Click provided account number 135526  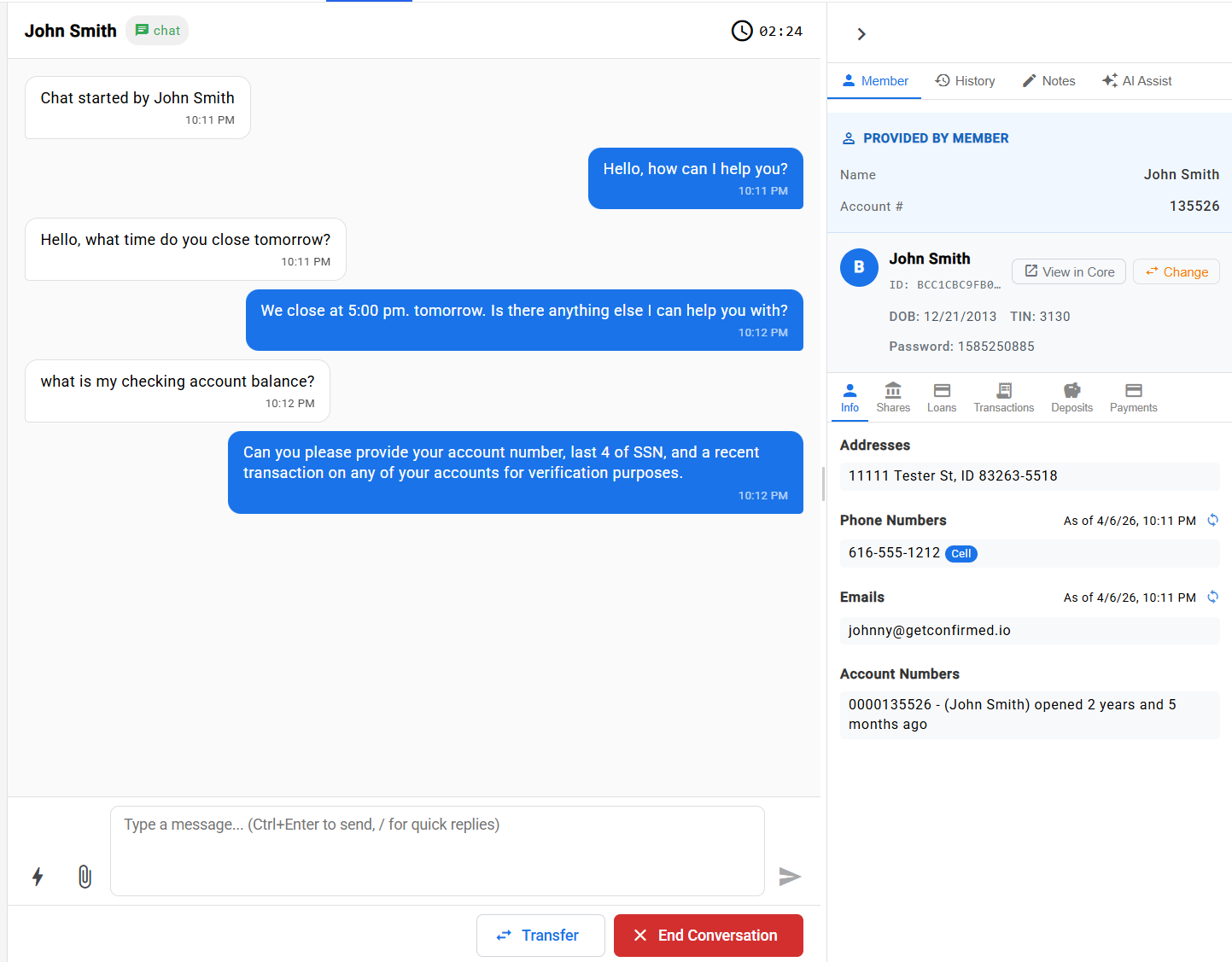(x=1194, y=206)
